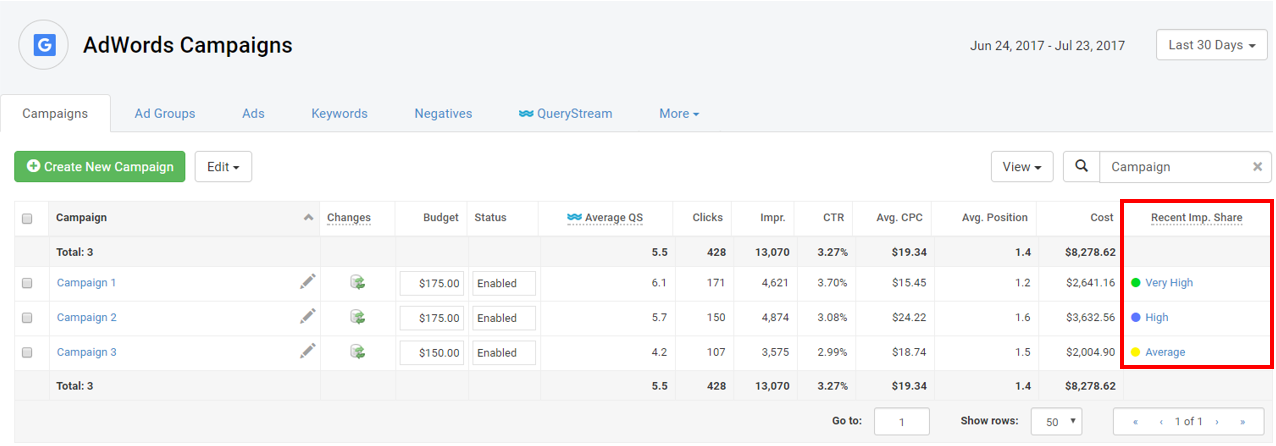Image resolution: width=1276 pixels, height=446 pixels.
Task: Sort by Changes column header
Action: [x=349, y=218]
